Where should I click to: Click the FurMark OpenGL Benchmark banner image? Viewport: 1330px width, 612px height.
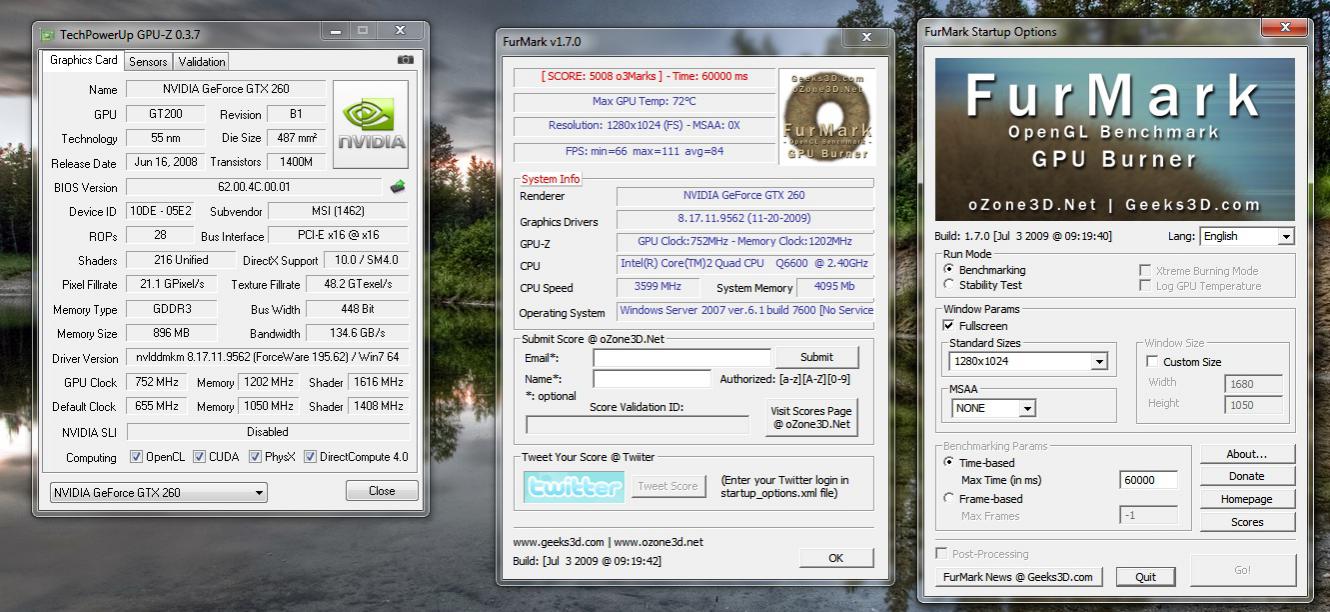coord(1115,140)
